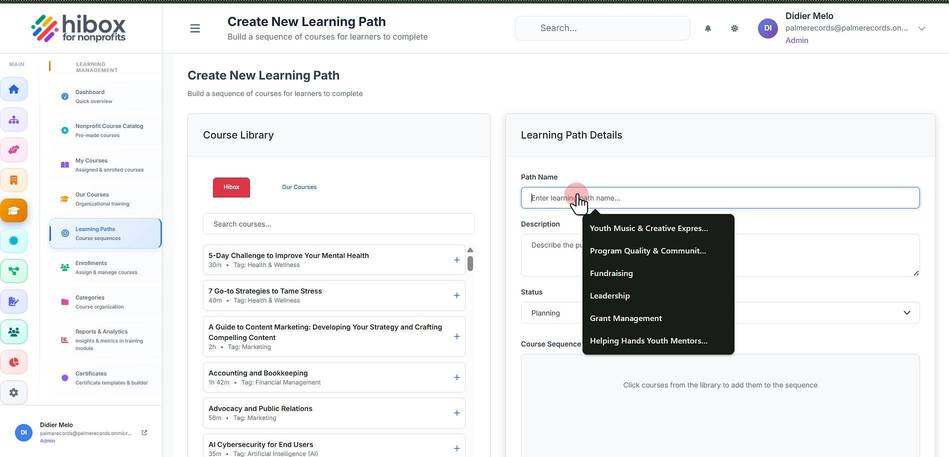
Task: Add 5-Day Challenge course with plus icon
Action: (456, 260)
